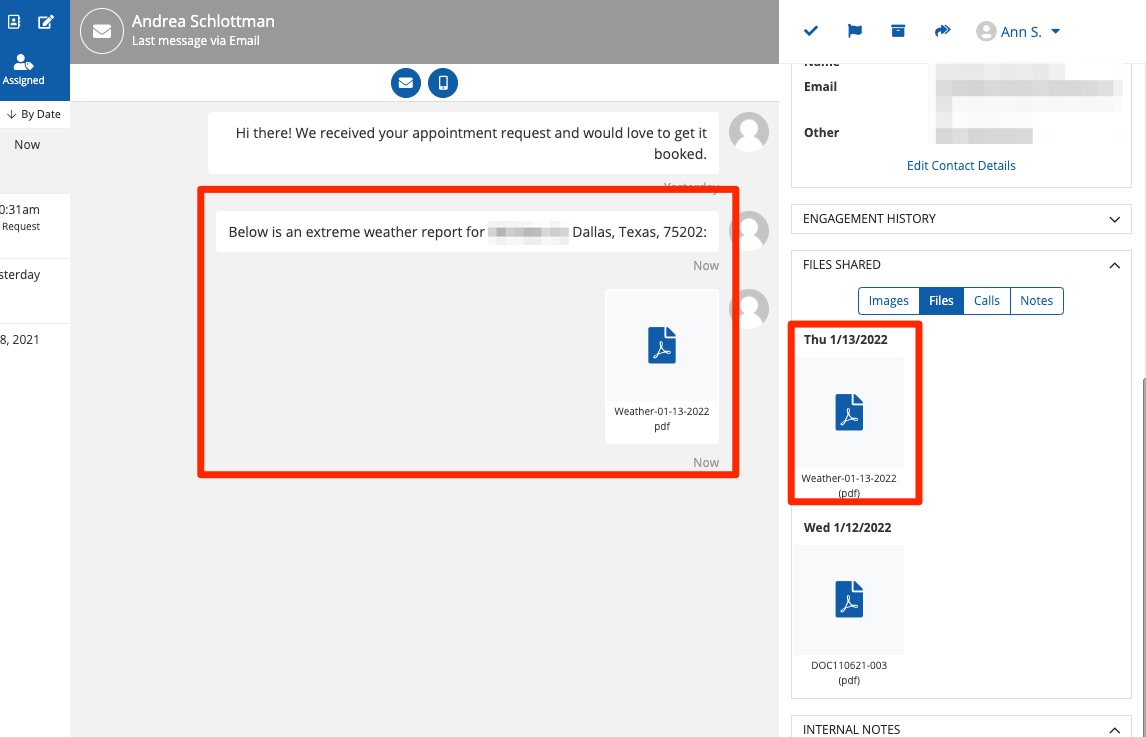Open the DOC110621-003 pdf file thumbnail
Screen dimensions: 1146x737
(848, 600)
